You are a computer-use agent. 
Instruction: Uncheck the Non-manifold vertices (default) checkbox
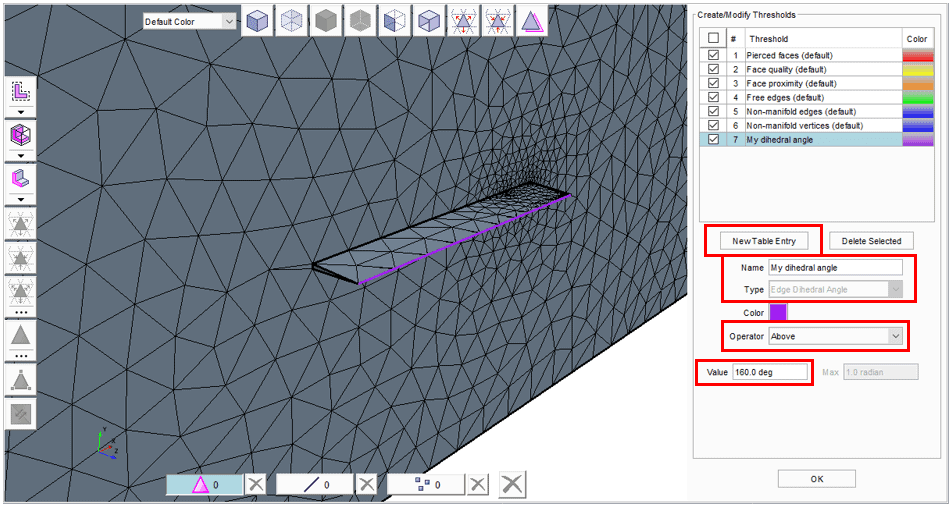tap(713, 125)
